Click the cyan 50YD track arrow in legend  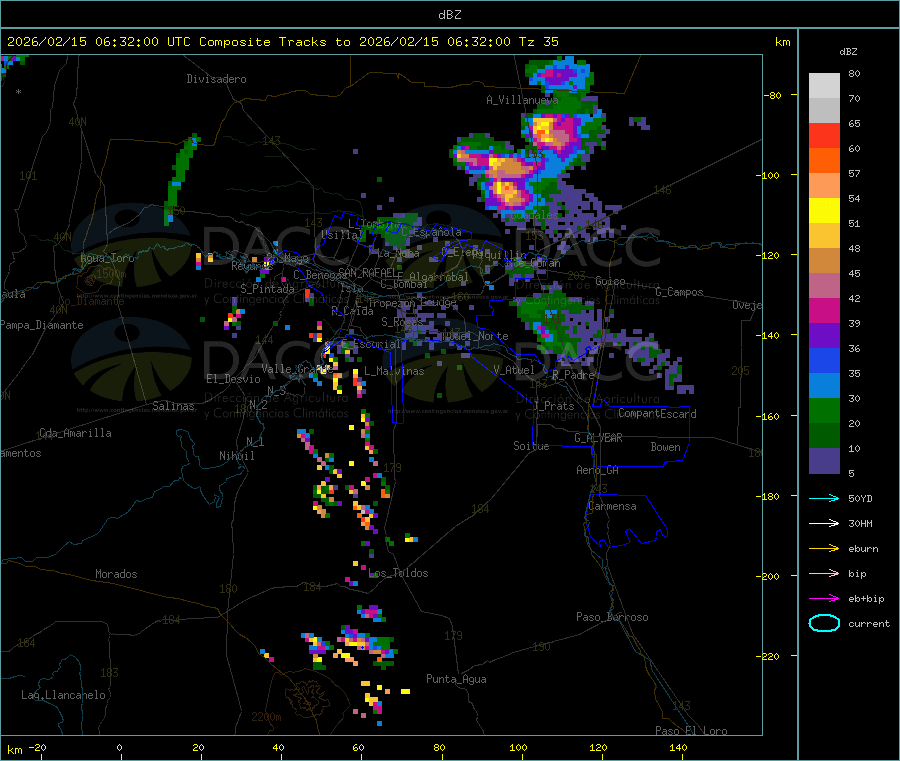point(824,498)
